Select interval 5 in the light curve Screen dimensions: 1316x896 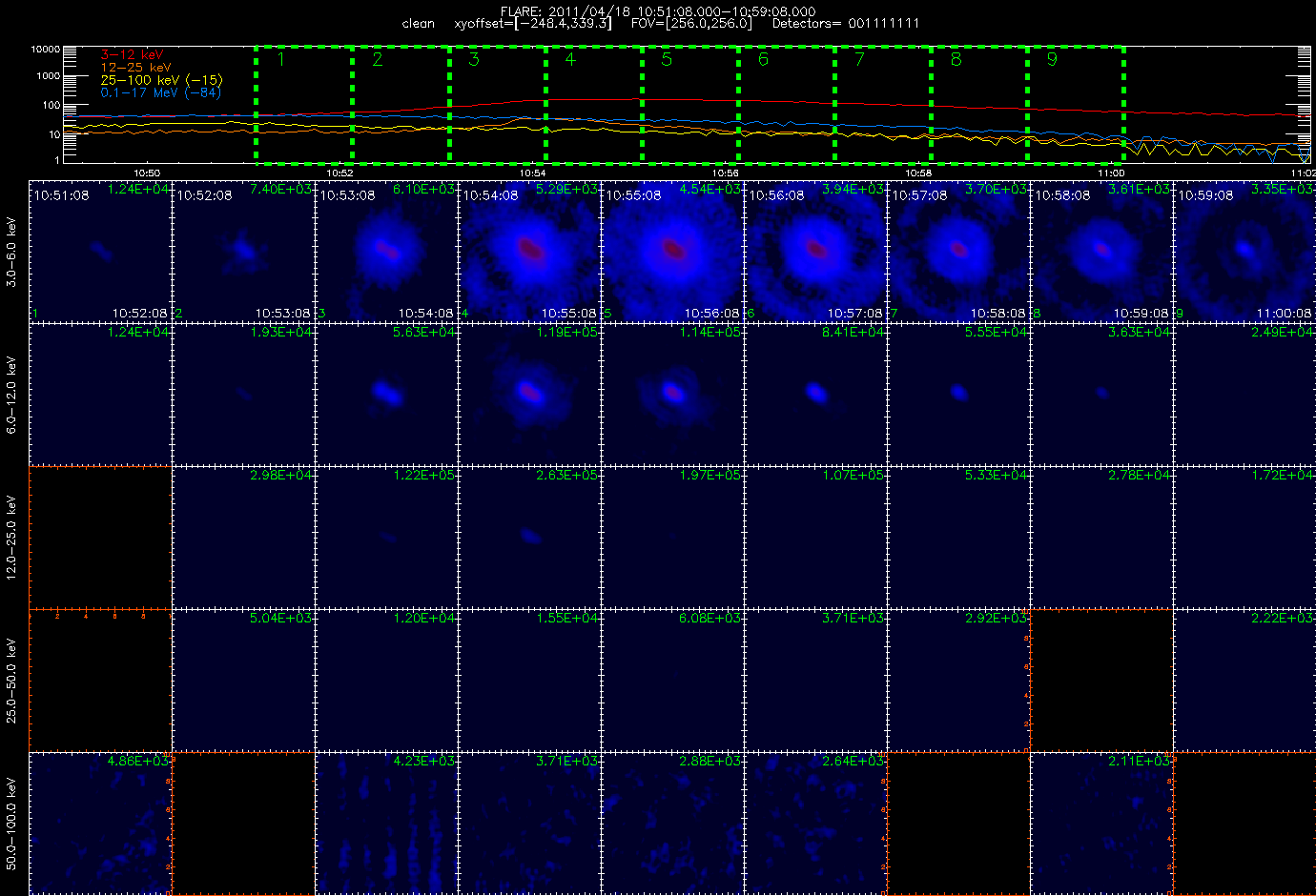click(x=689, y=103)
